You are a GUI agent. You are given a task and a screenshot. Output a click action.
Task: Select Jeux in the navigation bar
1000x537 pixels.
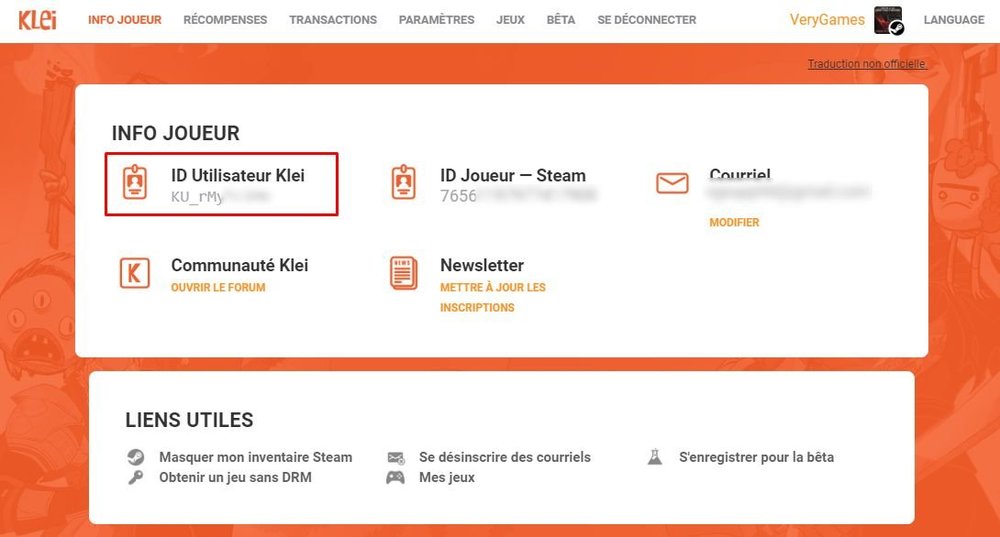(510, 20)
